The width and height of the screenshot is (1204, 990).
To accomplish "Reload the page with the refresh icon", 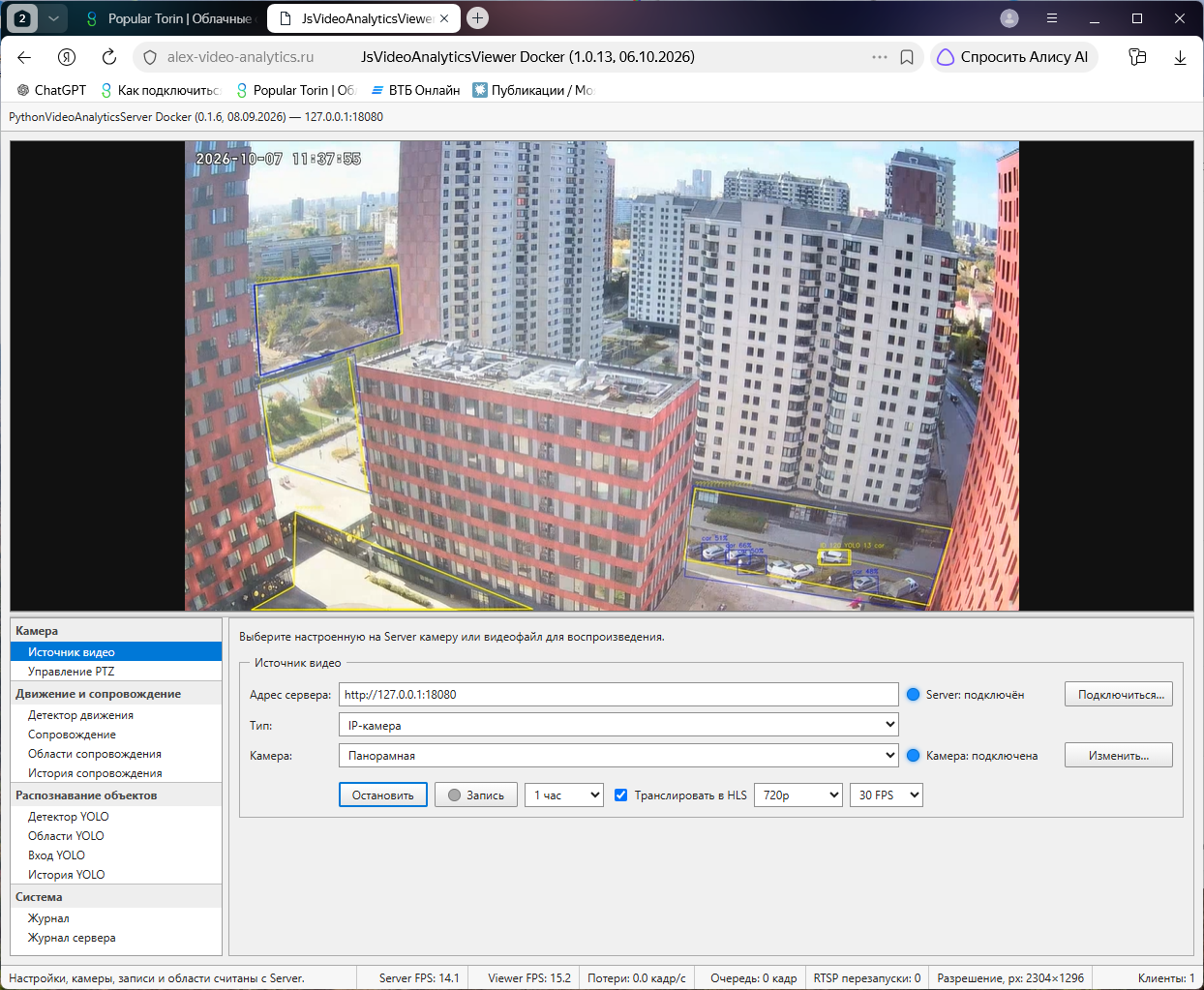I will click(x=109, y=57).
